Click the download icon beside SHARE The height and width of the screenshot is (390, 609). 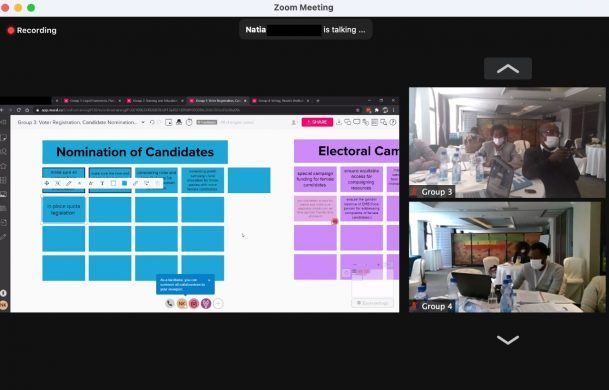(x=339, y=122)
